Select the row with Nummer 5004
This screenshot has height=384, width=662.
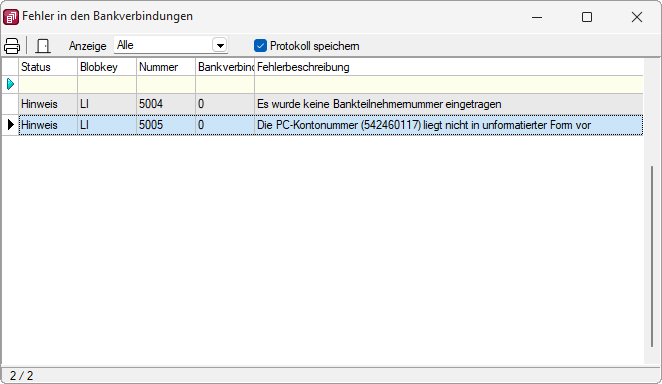click(331, 104)
